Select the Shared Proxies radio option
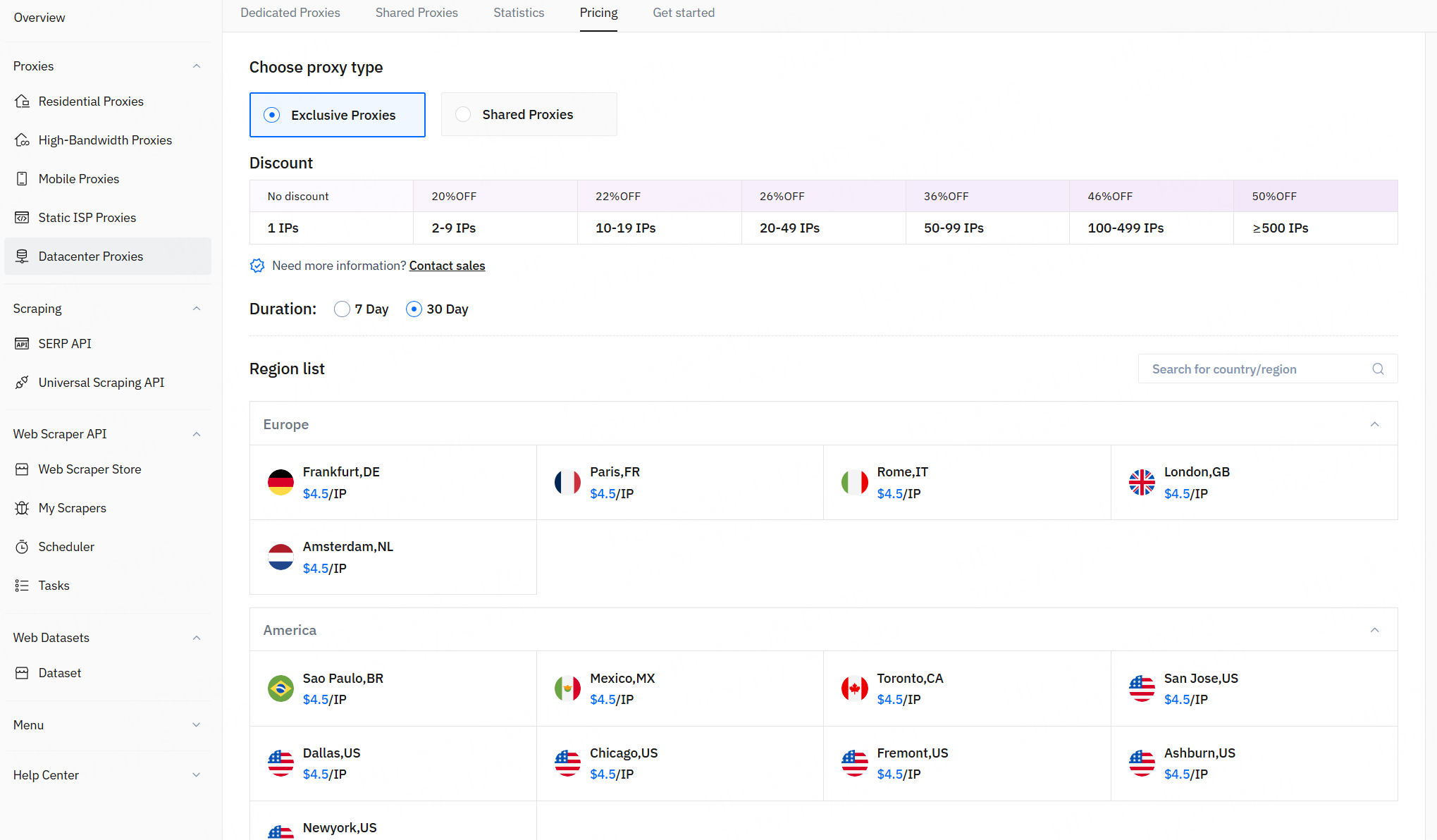Image resolution: width=1437 pixels, height=840 pixels. 463,114
